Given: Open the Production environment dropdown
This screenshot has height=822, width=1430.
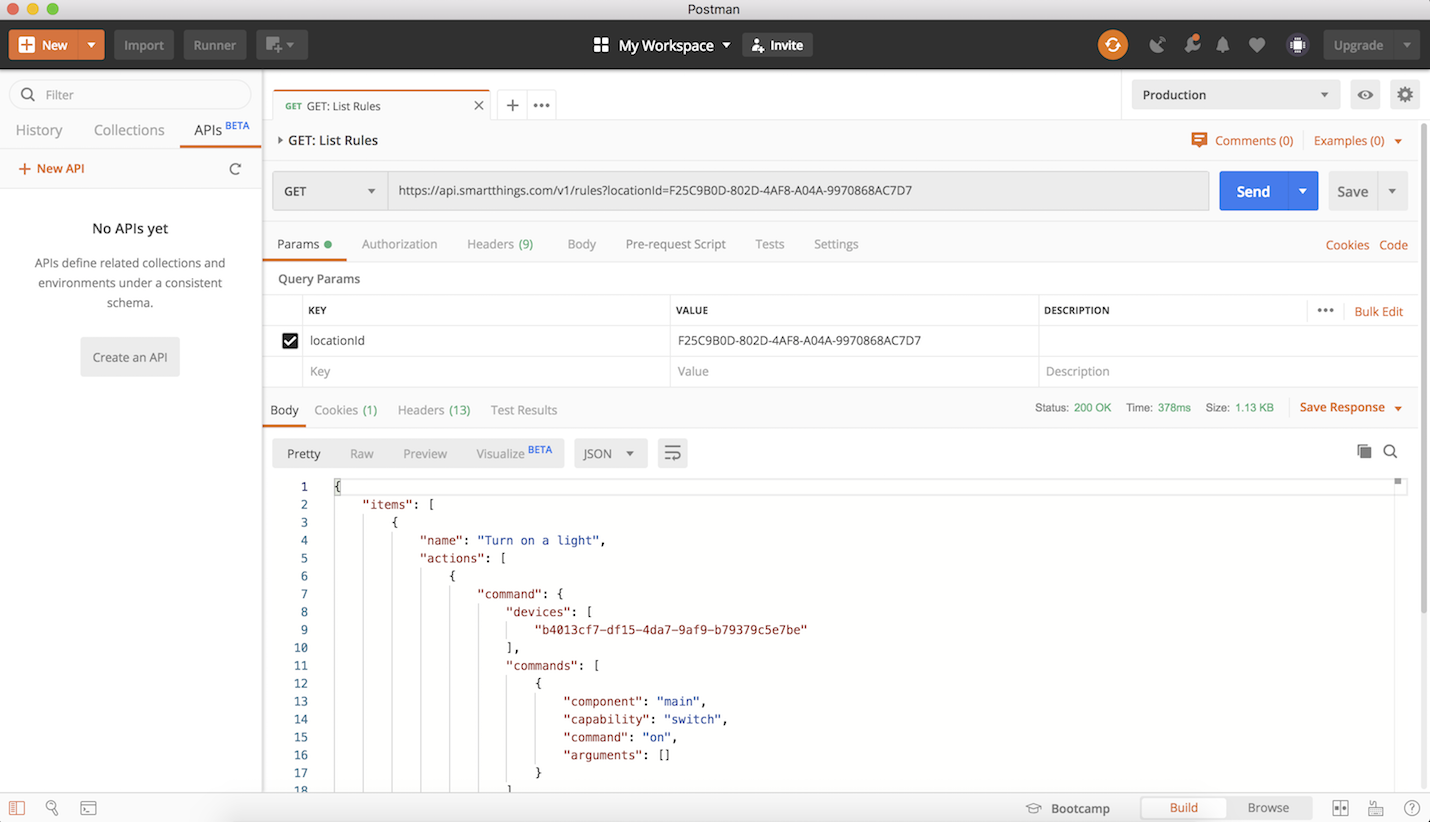Looking at the screenshot, I should click(1235, 95).
